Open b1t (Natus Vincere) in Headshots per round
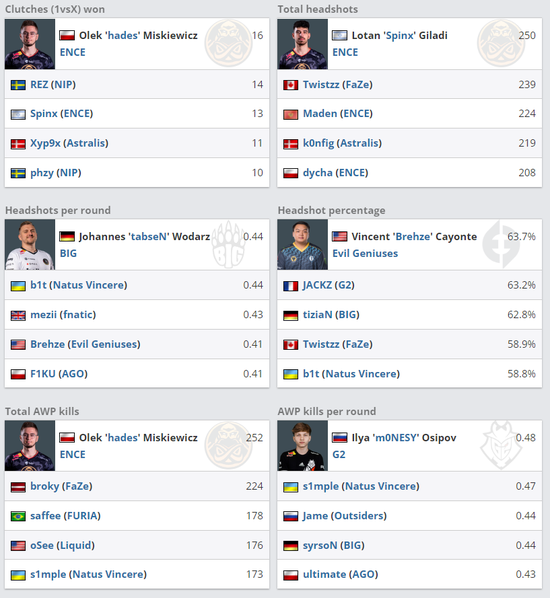The height and width of the screenshot is (598, 550). (79, 285)
